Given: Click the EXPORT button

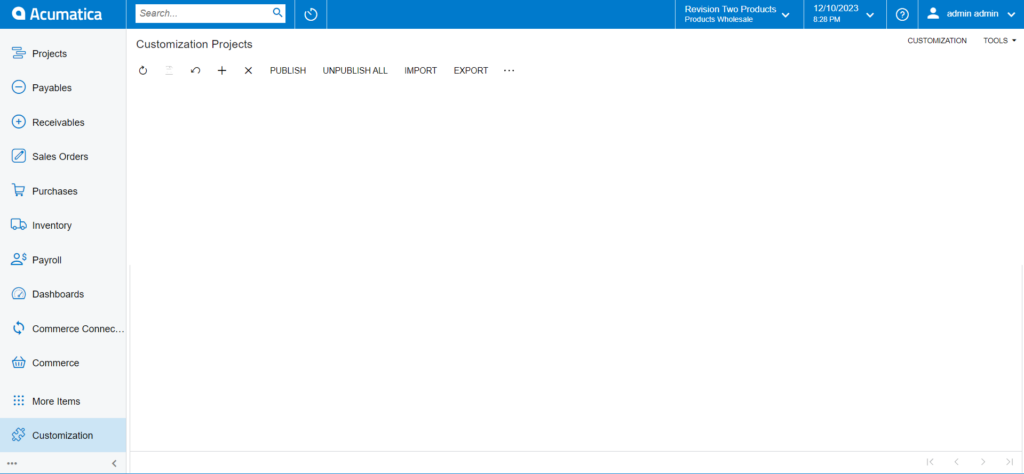Looking at the screenshot, I should click(x=471, y=71).
